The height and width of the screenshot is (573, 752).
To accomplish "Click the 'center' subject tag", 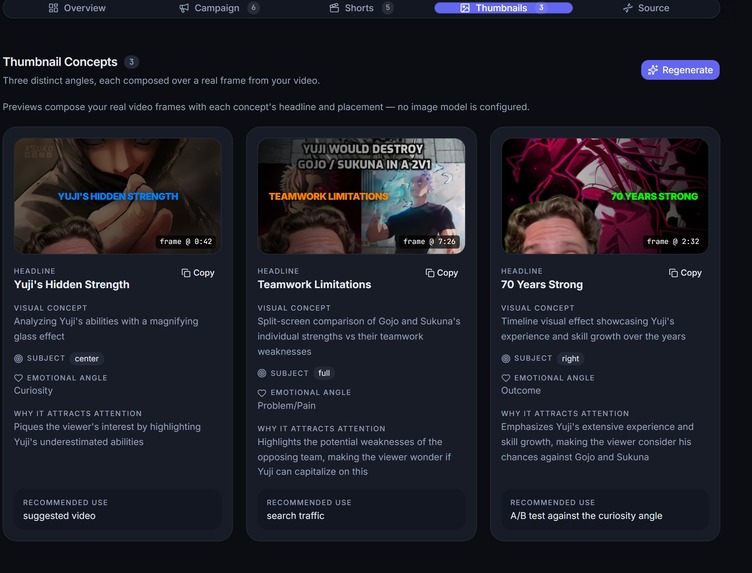I will pos(86,359).
